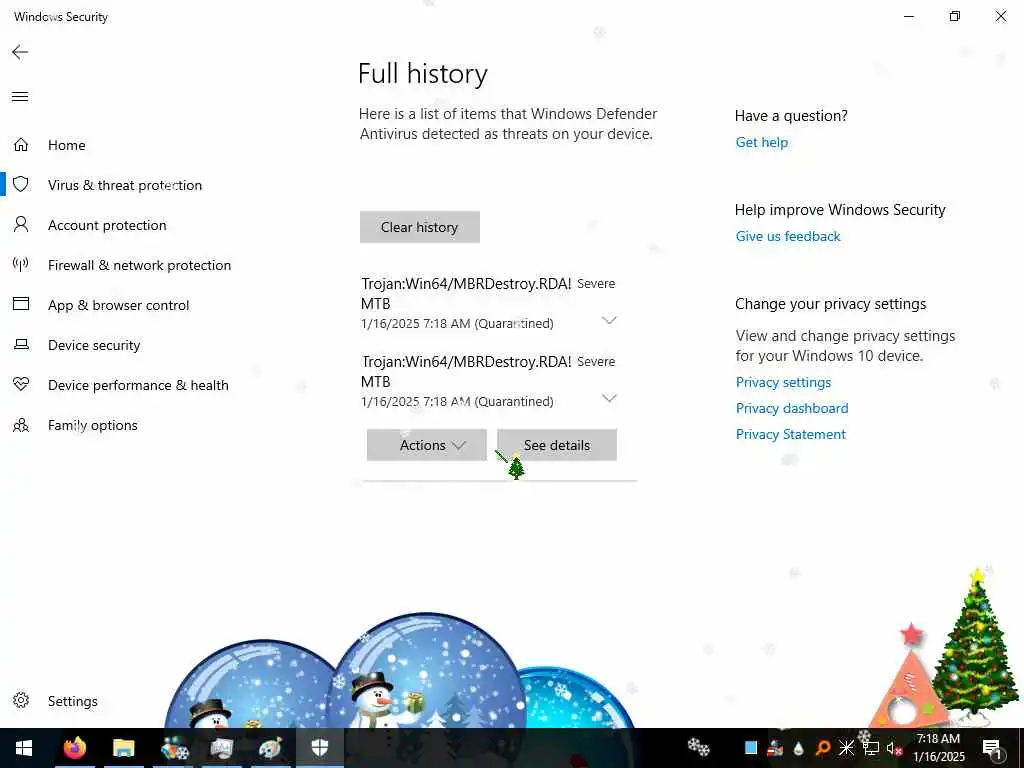Open the snowflake app in taskbar
The height and width of the screenshot is (768, 1024).
tap(174, 748)
